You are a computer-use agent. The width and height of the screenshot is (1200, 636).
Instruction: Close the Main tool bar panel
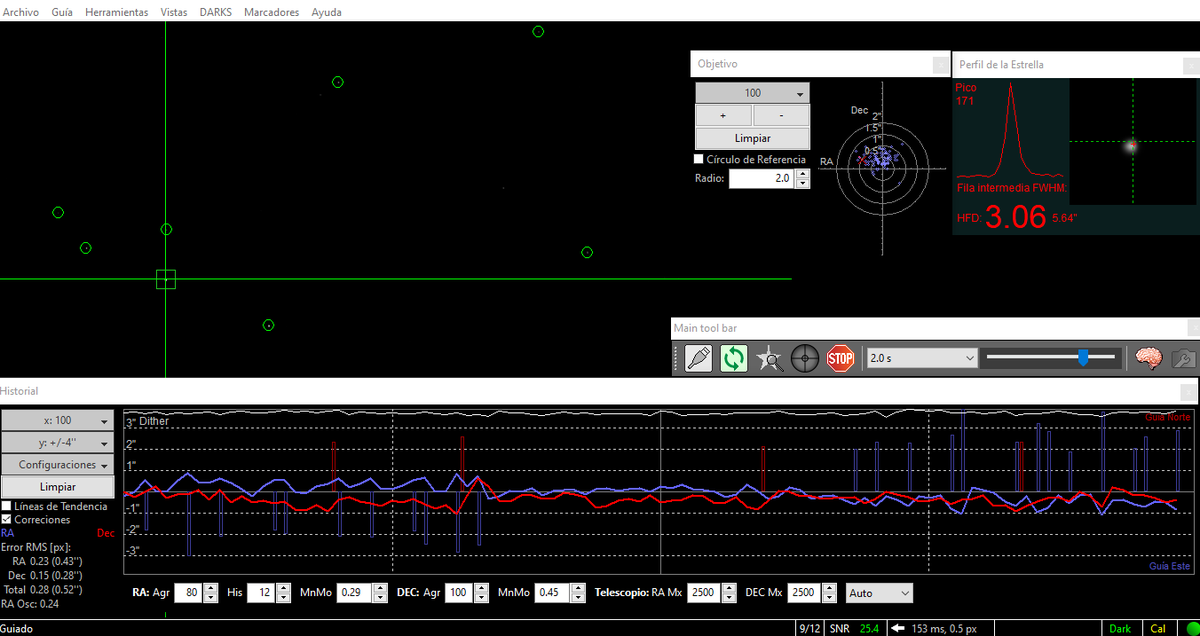(1192, 327)
